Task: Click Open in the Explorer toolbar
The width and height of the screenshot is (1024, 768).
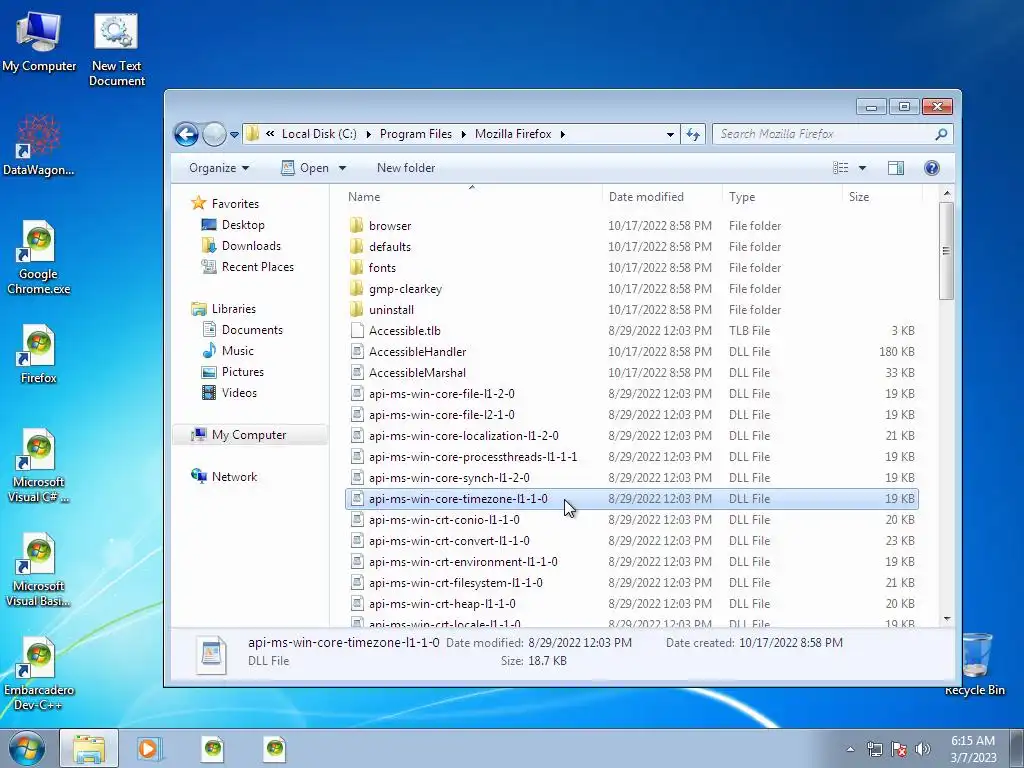Action: tap(305, 168)
